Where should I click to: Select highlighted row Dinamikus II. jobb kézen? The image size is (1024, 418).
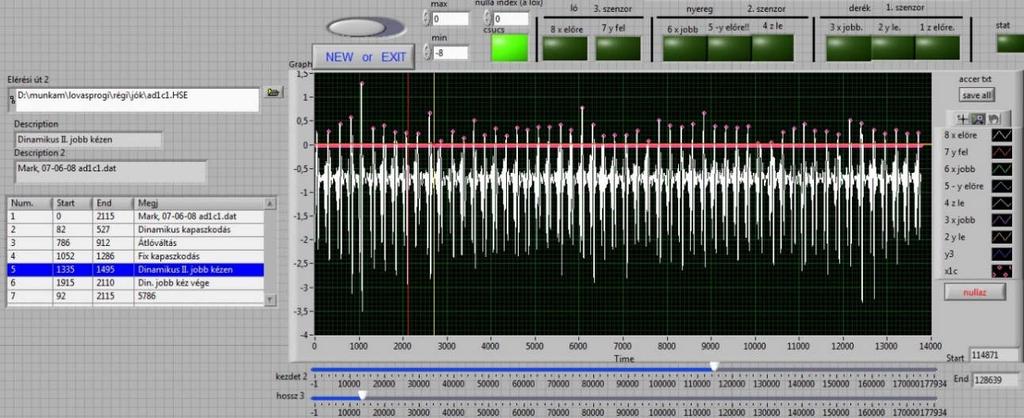pyautogui.click(x=136, y=270)
